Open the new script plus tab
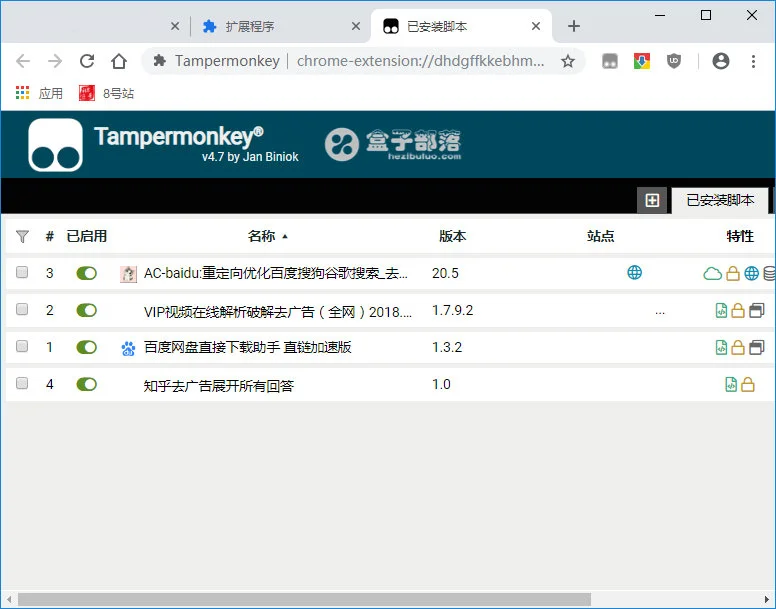This screenshot has height=609, width=776. 652,200
